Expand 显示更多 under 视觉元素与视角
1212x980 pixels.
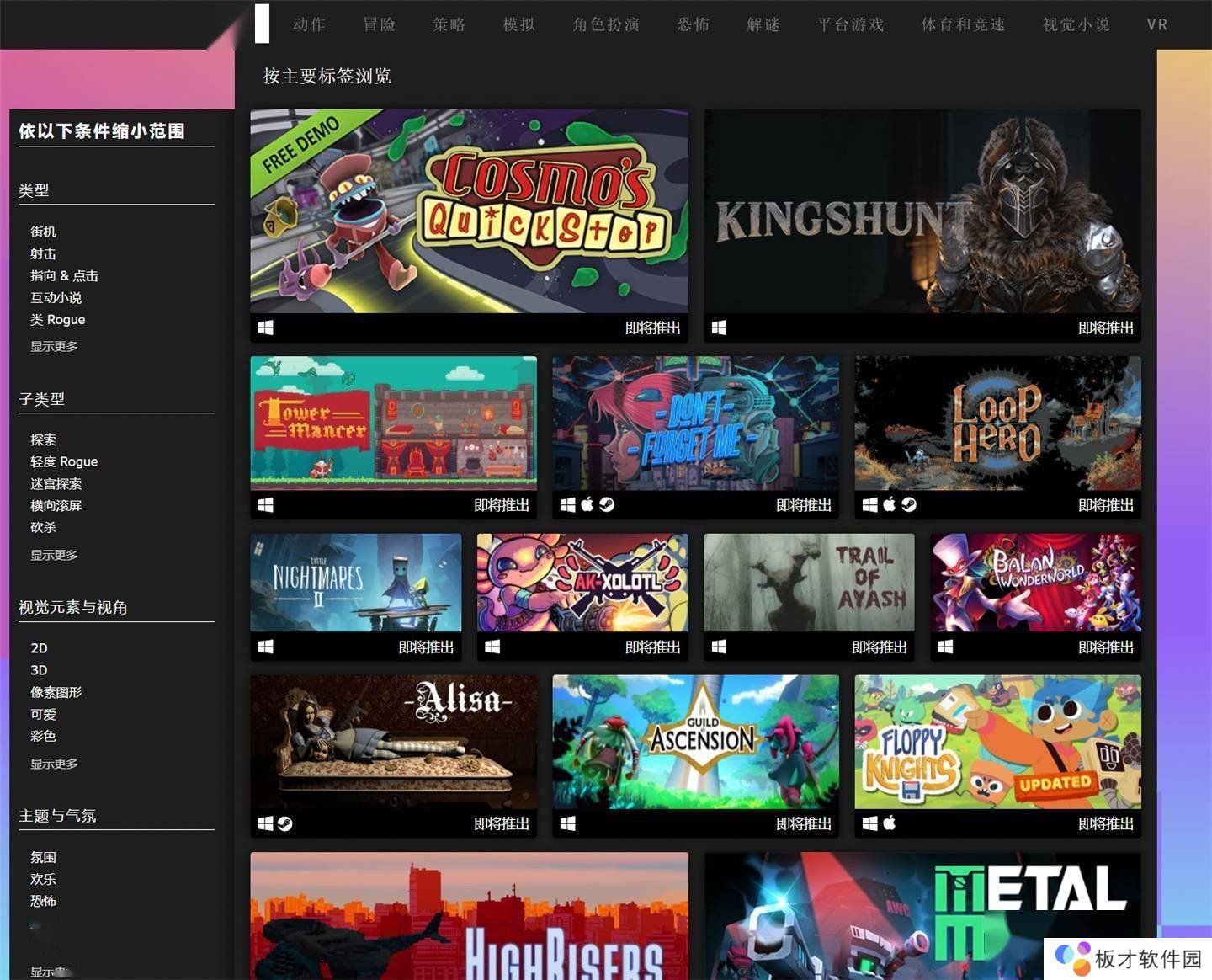(54, 764)
